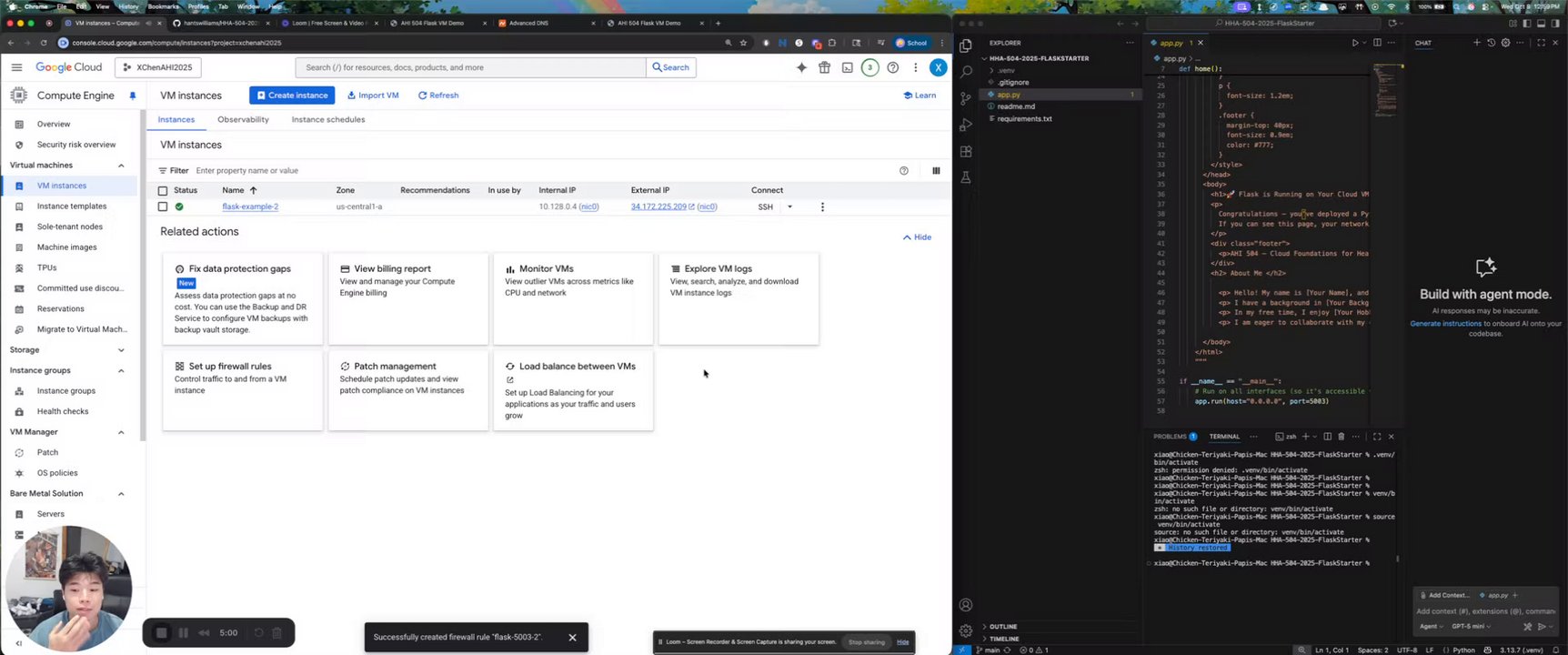Select the TERMINAL panel tab
Viewport: 1568px width, 655px height.
[x=1224, y=437]
